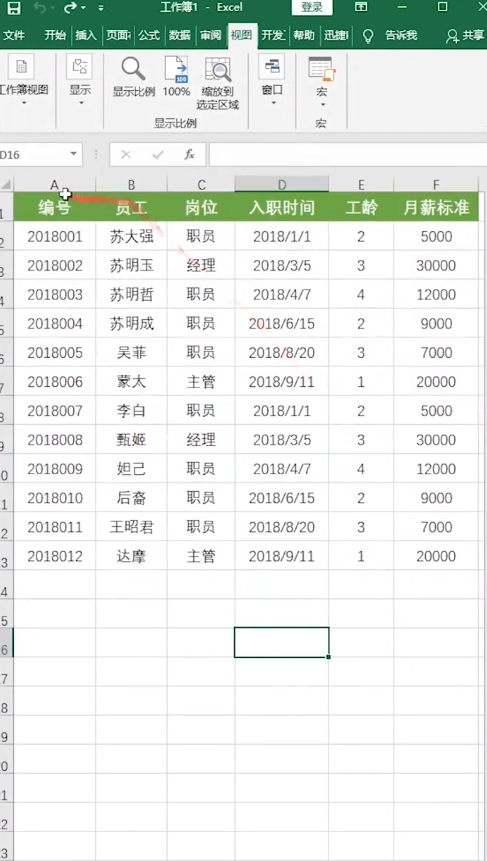Image resolution: width=487 pixels, height=861 pixels.
Task: Click the 告诉我 lightbulb icon
Action: point(368,36)
